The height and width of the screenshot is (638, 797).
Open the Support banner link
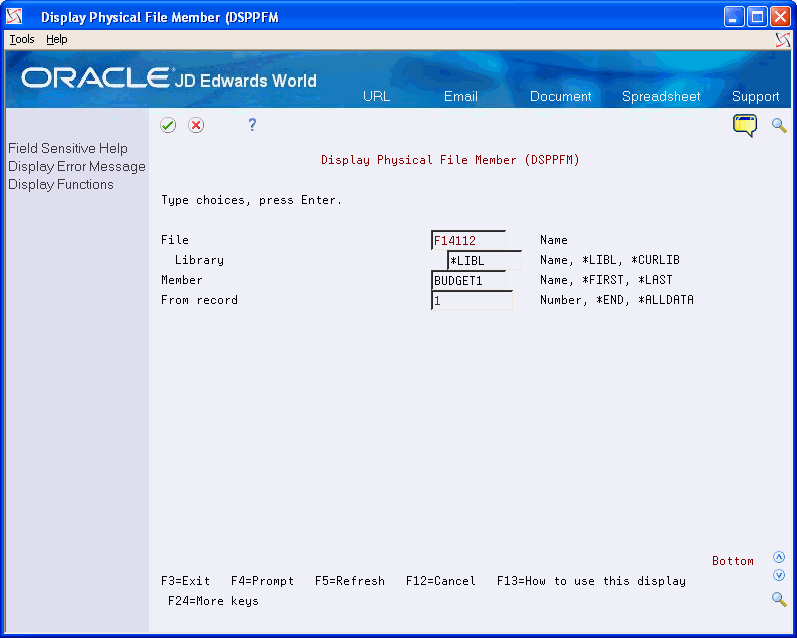click(x=755, y=96)
